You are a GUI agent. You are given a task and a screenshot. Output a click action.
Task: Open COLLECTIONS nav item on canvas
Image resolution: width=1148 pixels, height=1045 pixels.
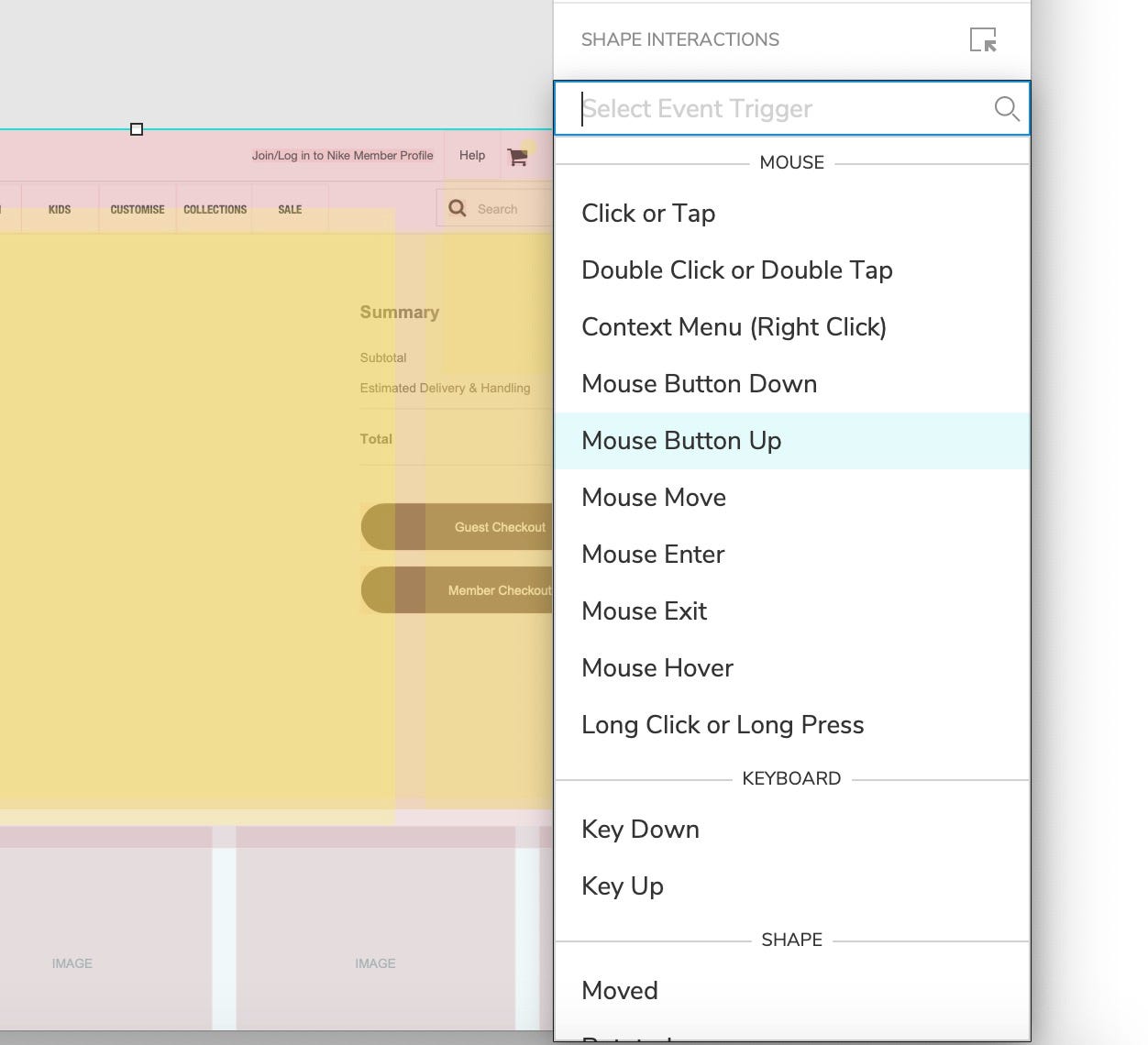tap(215, 209)
